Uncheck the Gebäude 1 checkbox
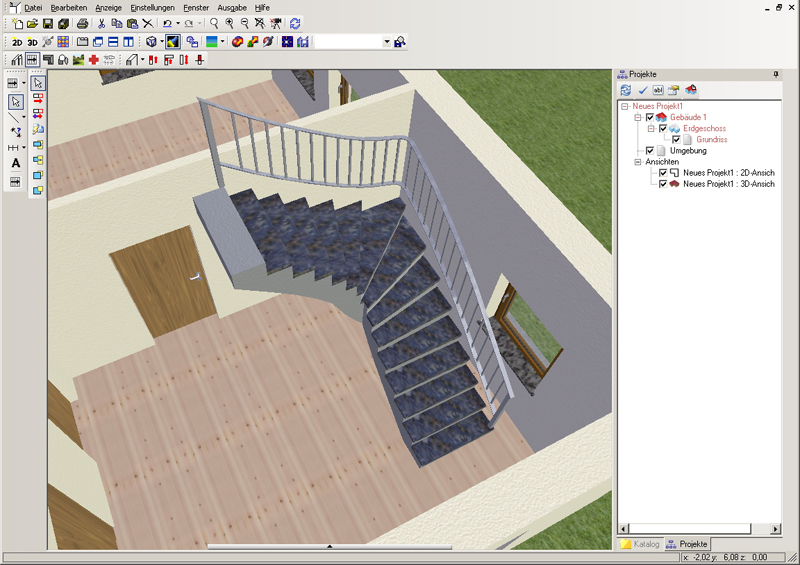This screenshot has height=565, width=800. click(x=650, y=118)
